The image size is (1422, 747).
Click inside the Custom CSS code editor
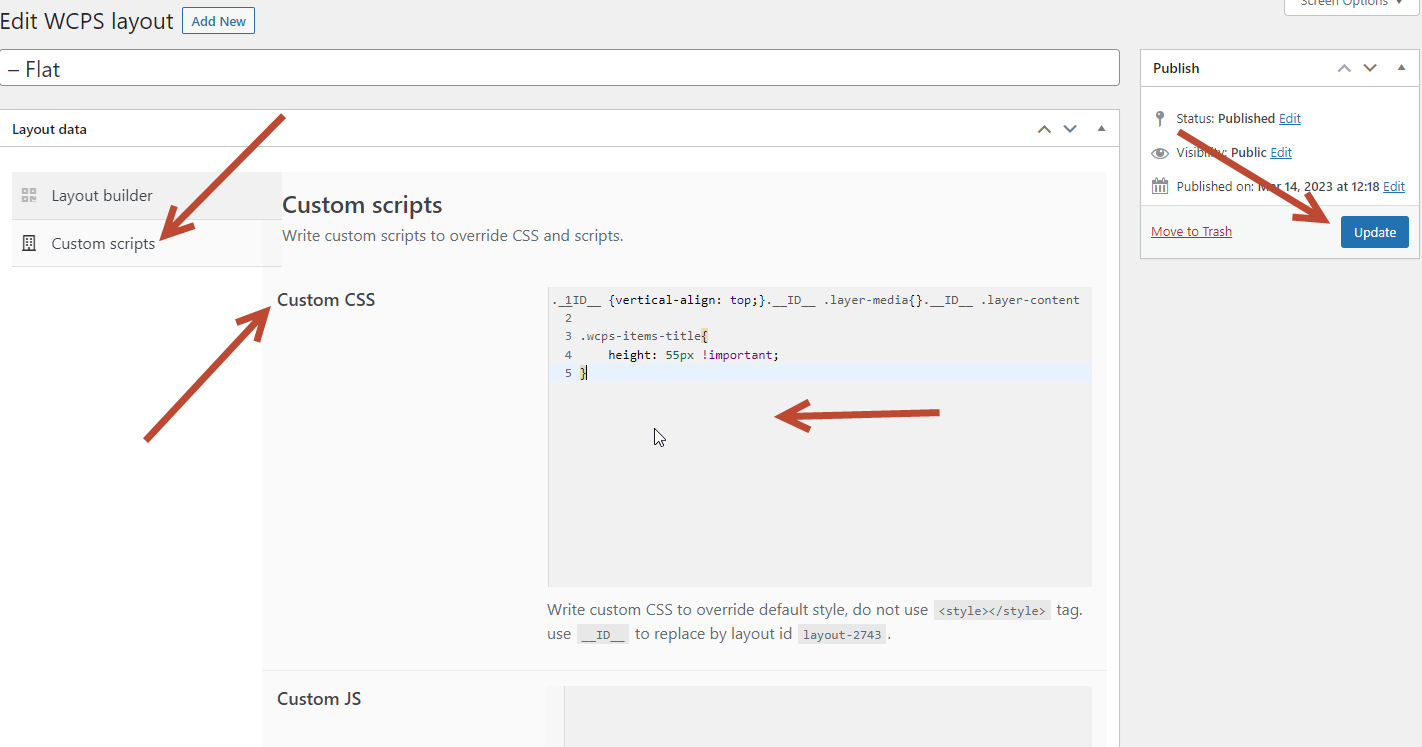tap(820, 437)
